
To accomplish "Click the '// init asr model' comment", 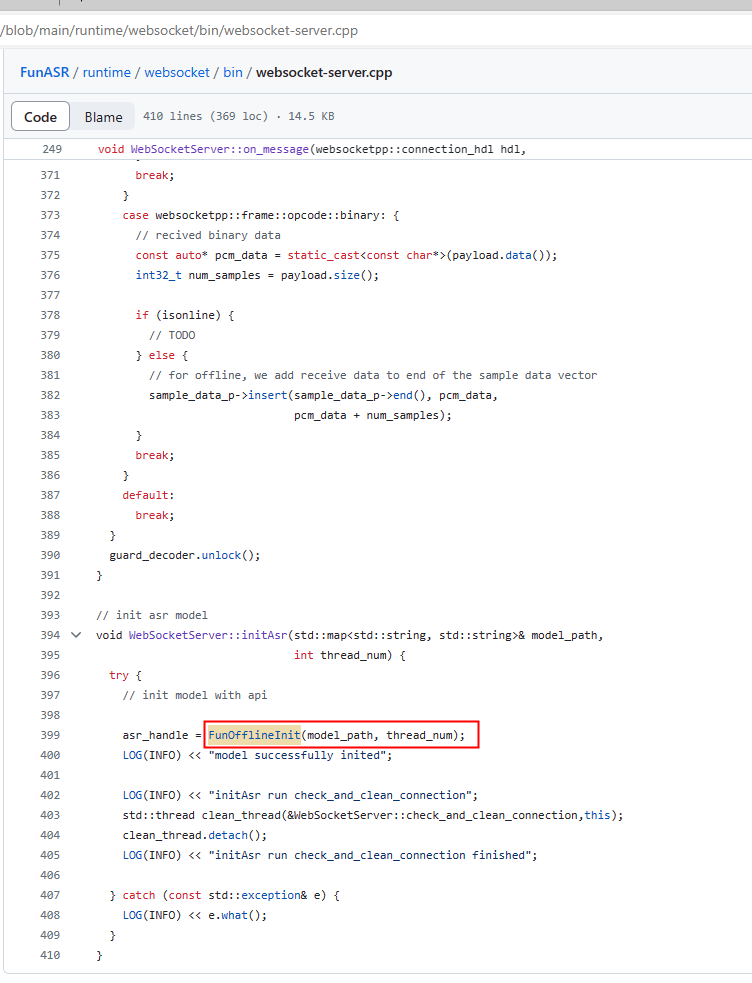I will [x=152, y=615].
